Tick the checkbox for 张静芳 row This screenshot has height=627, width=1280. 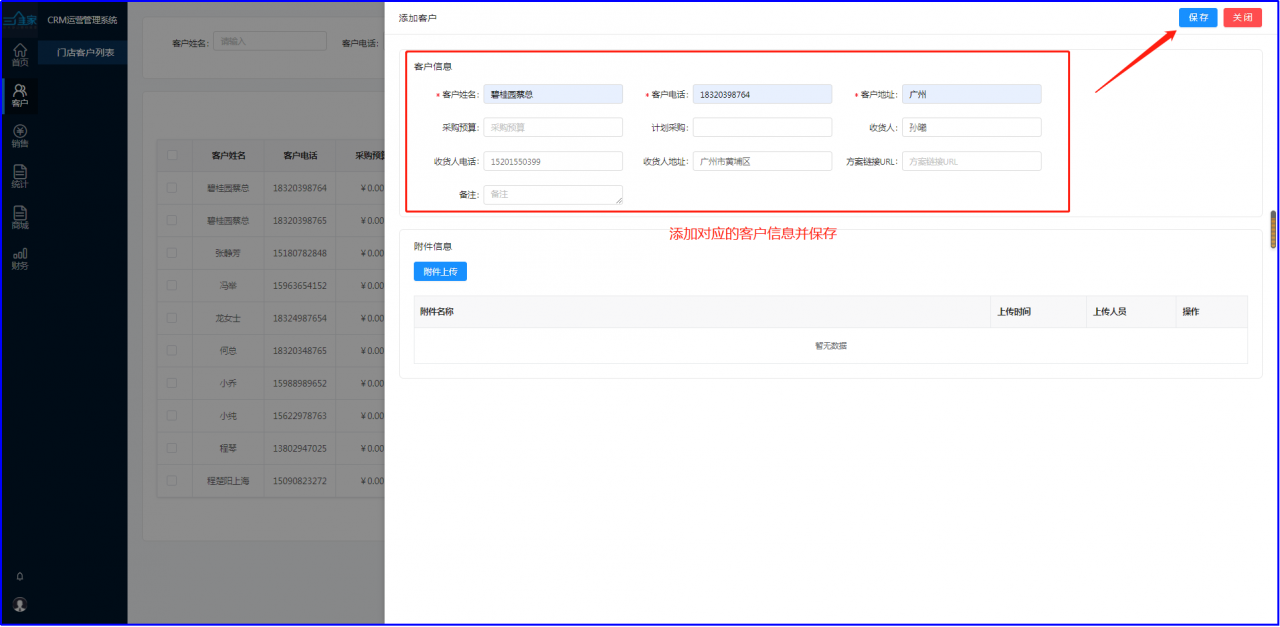coord(172,253)
